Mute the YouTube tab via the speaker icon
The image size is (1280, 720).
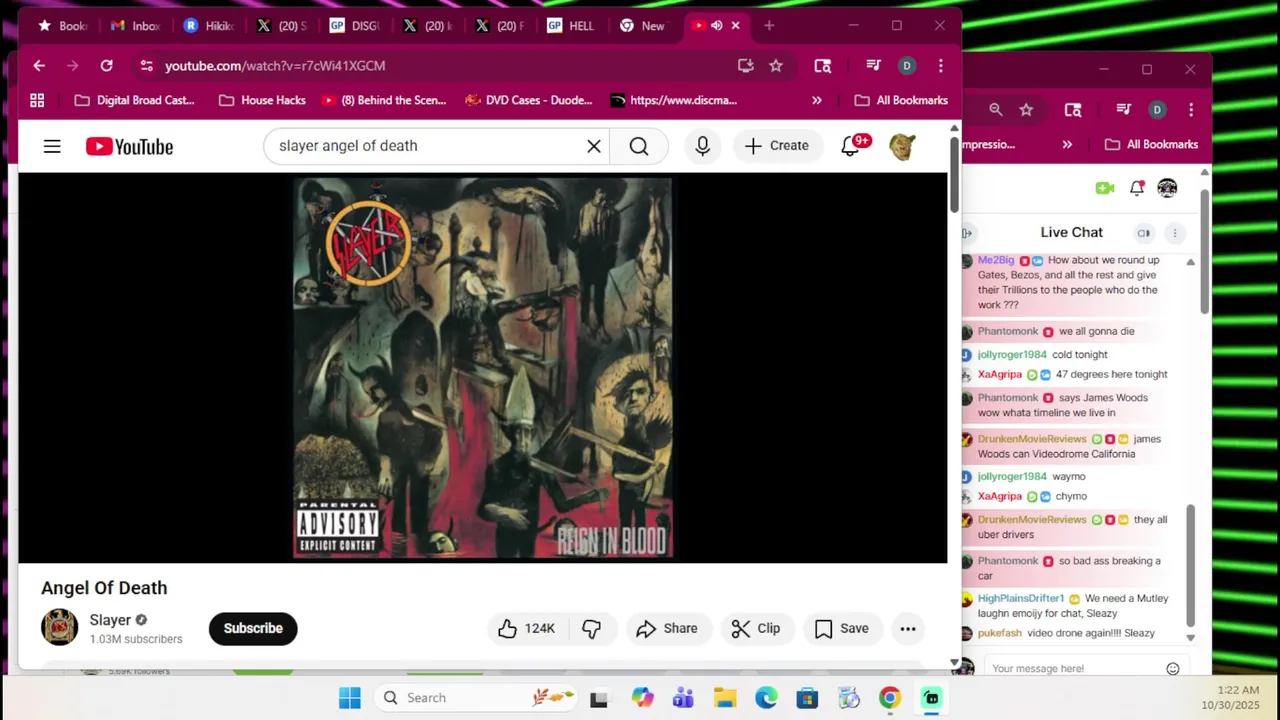[716, 26]
